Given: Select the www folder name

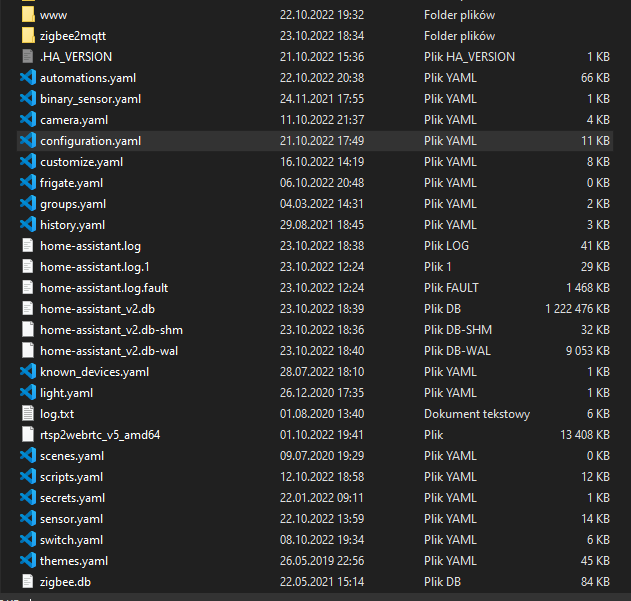Looking at the screenshot, I should tap(54, 16).
